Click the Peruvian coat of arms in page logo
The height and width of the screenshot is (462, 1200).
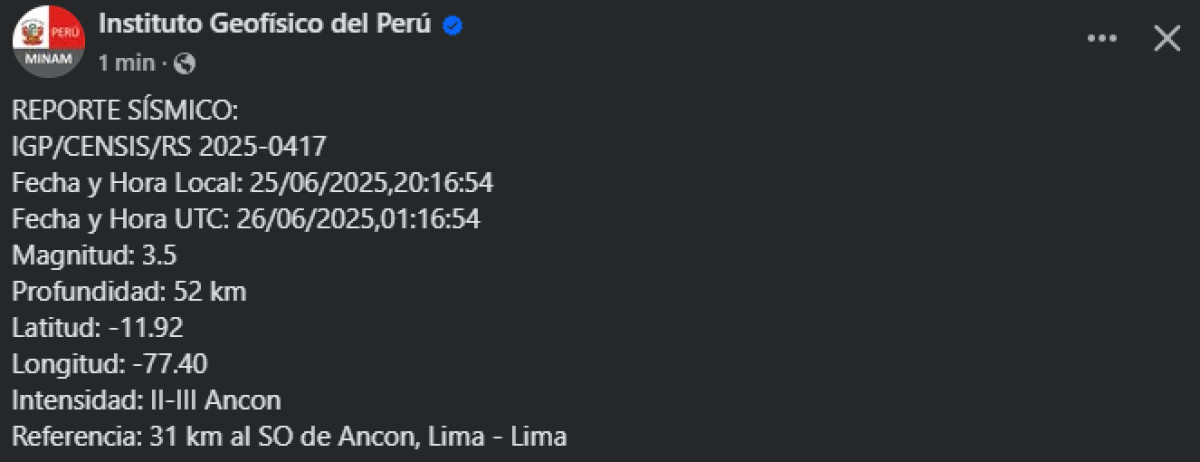coord(31,31)
